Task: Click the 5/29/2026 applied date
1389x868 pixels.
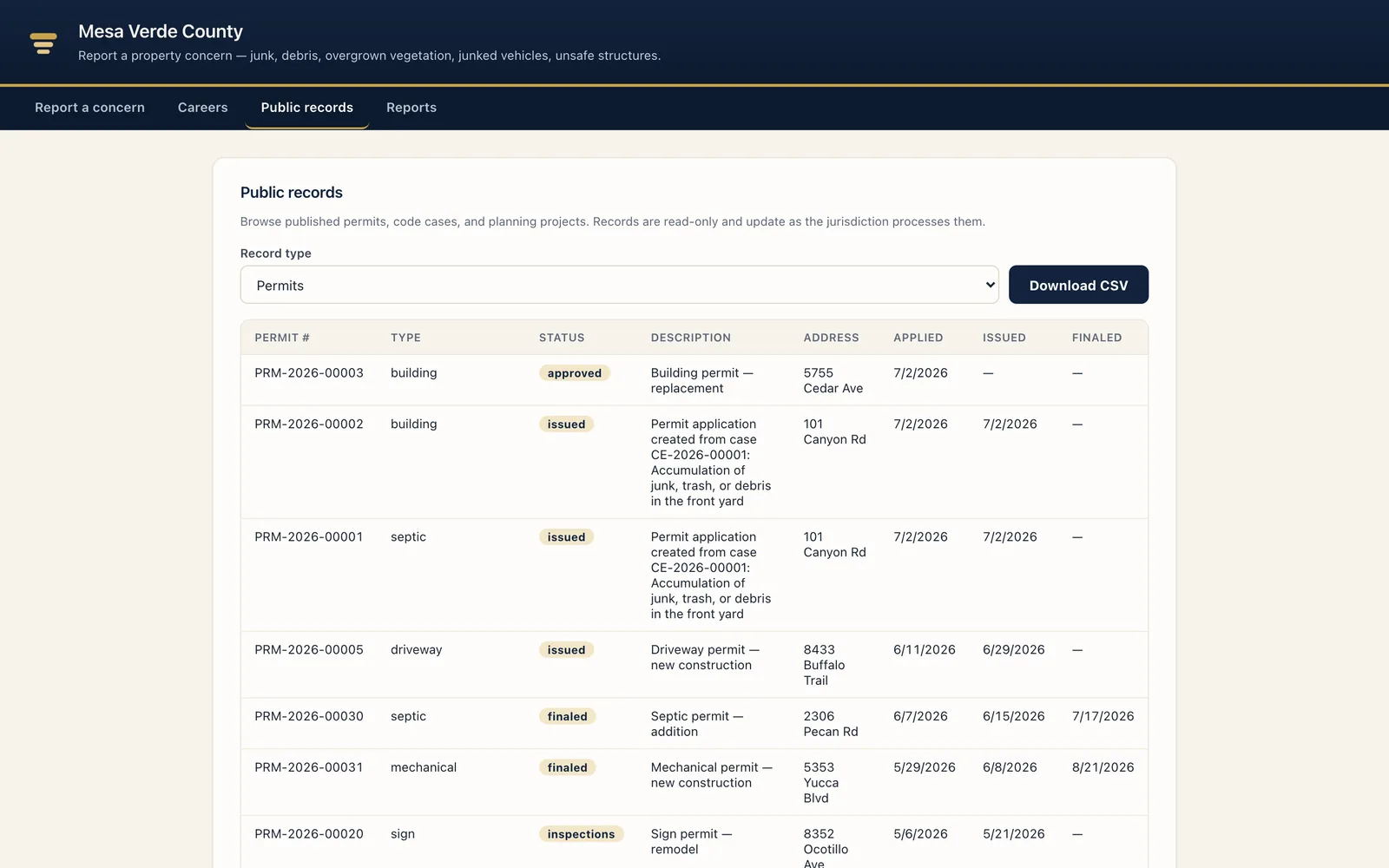Action: [x=925, y=768]
